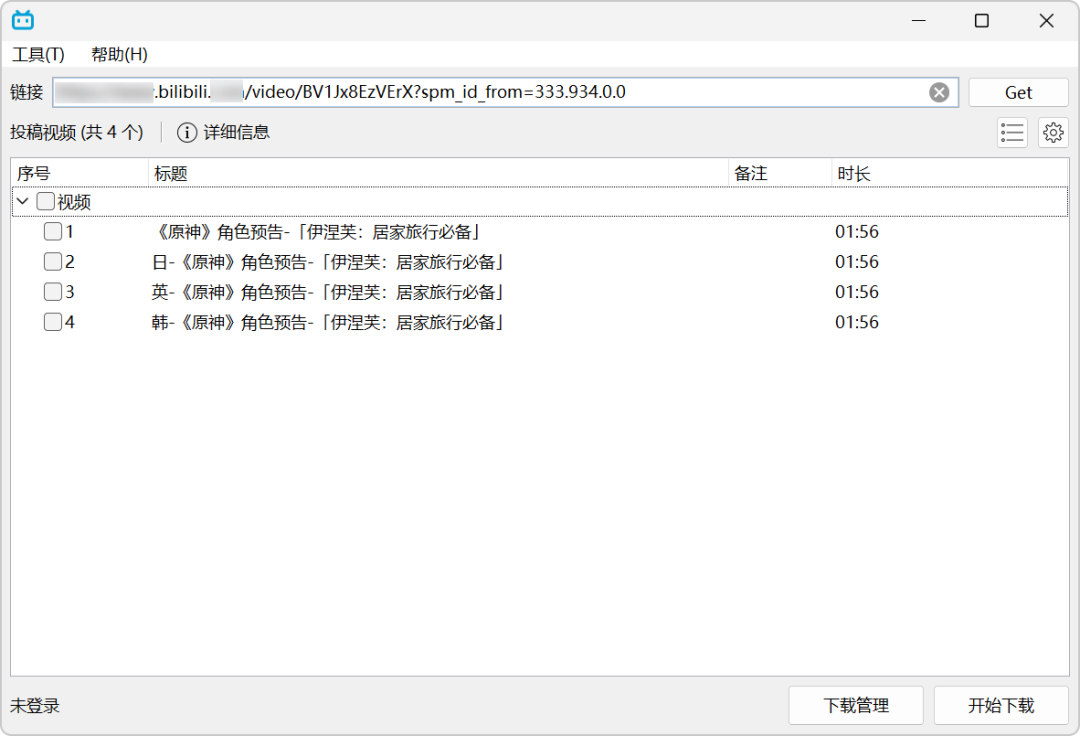This screenshot has height=736, width=1080.
Task: Clear the link field with the X icon
Action: 939,92
